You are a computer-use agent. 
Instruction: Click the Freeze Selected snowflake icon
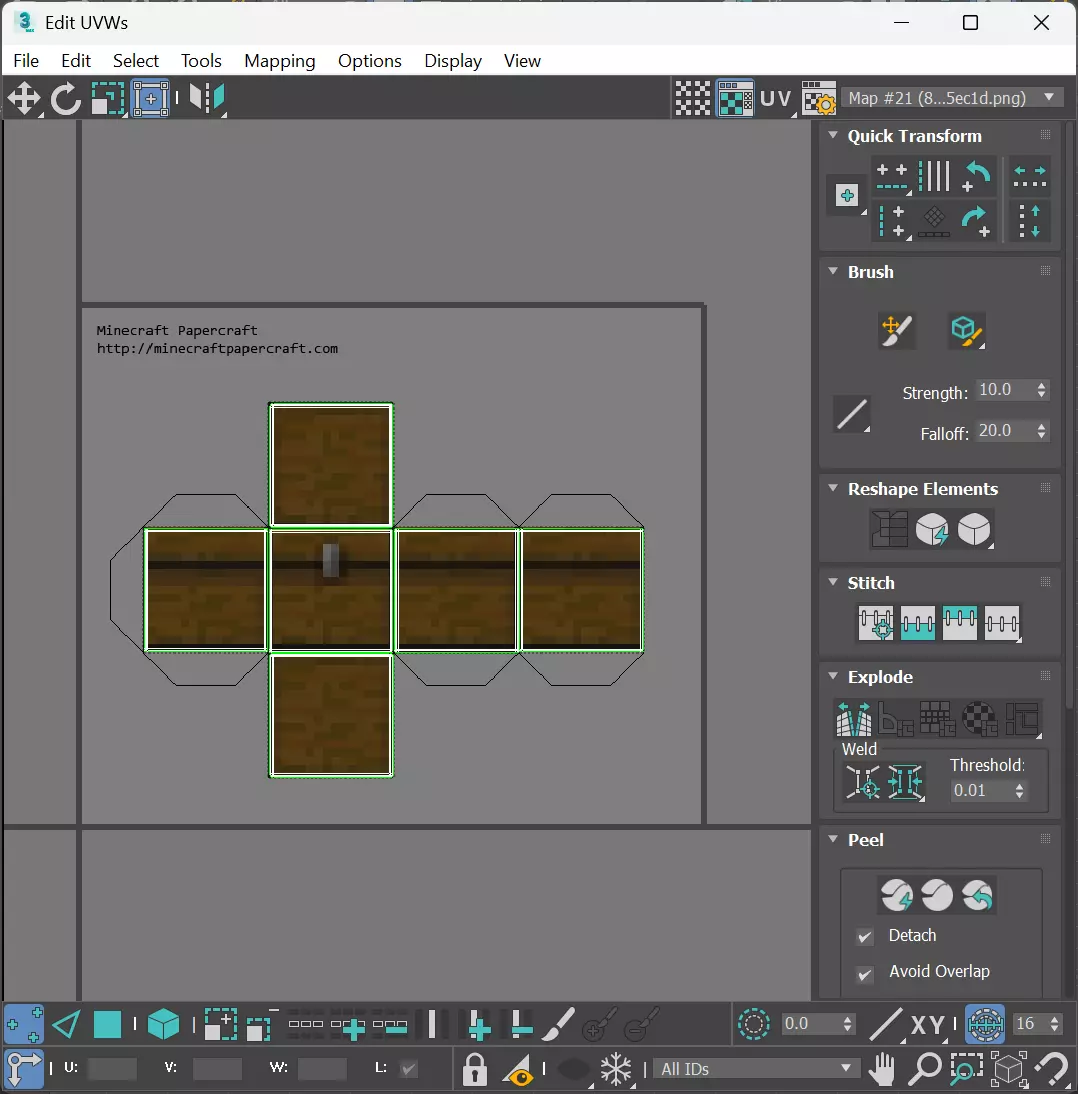[x=616, y=1069]
